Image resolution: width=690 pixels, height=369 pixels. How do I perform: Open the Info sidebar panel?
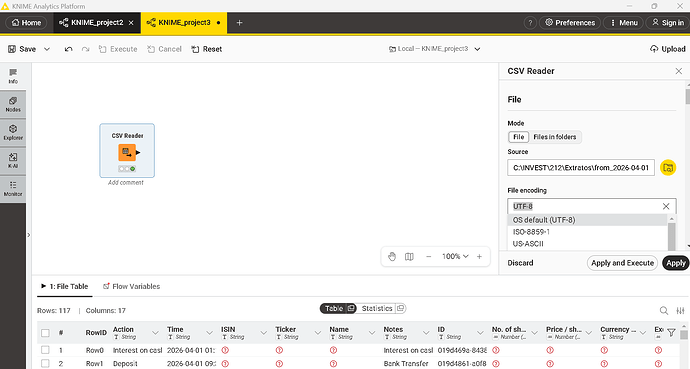(x=13, y=76)
